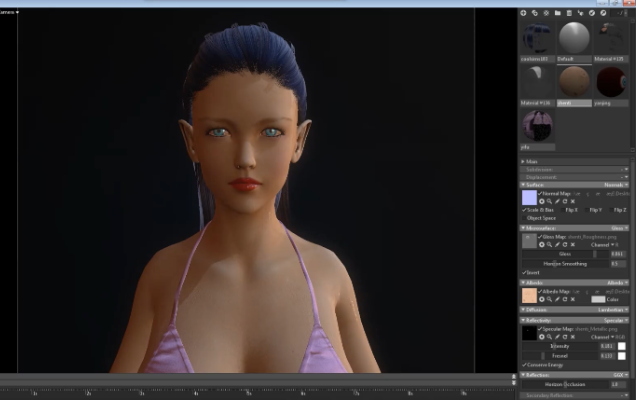
Task: Clear the Albedo Map with X icon
Action: point(572,299)
